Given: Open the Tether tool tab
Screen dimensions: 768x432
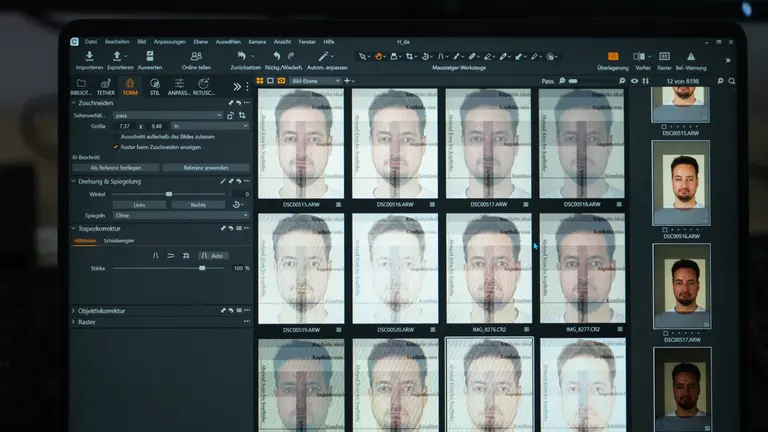Looking at the screenshot, I should coord(105,86).
